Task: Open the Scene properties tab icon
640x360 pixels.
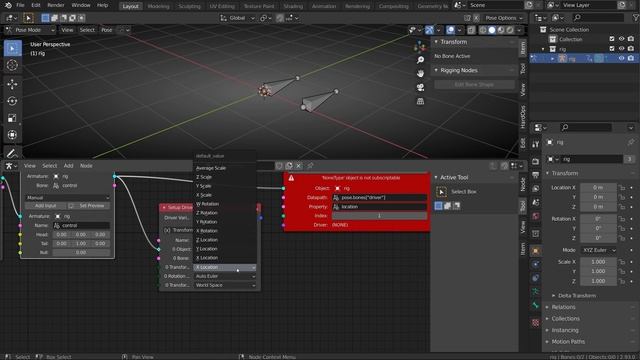Action: coord(536,202)
